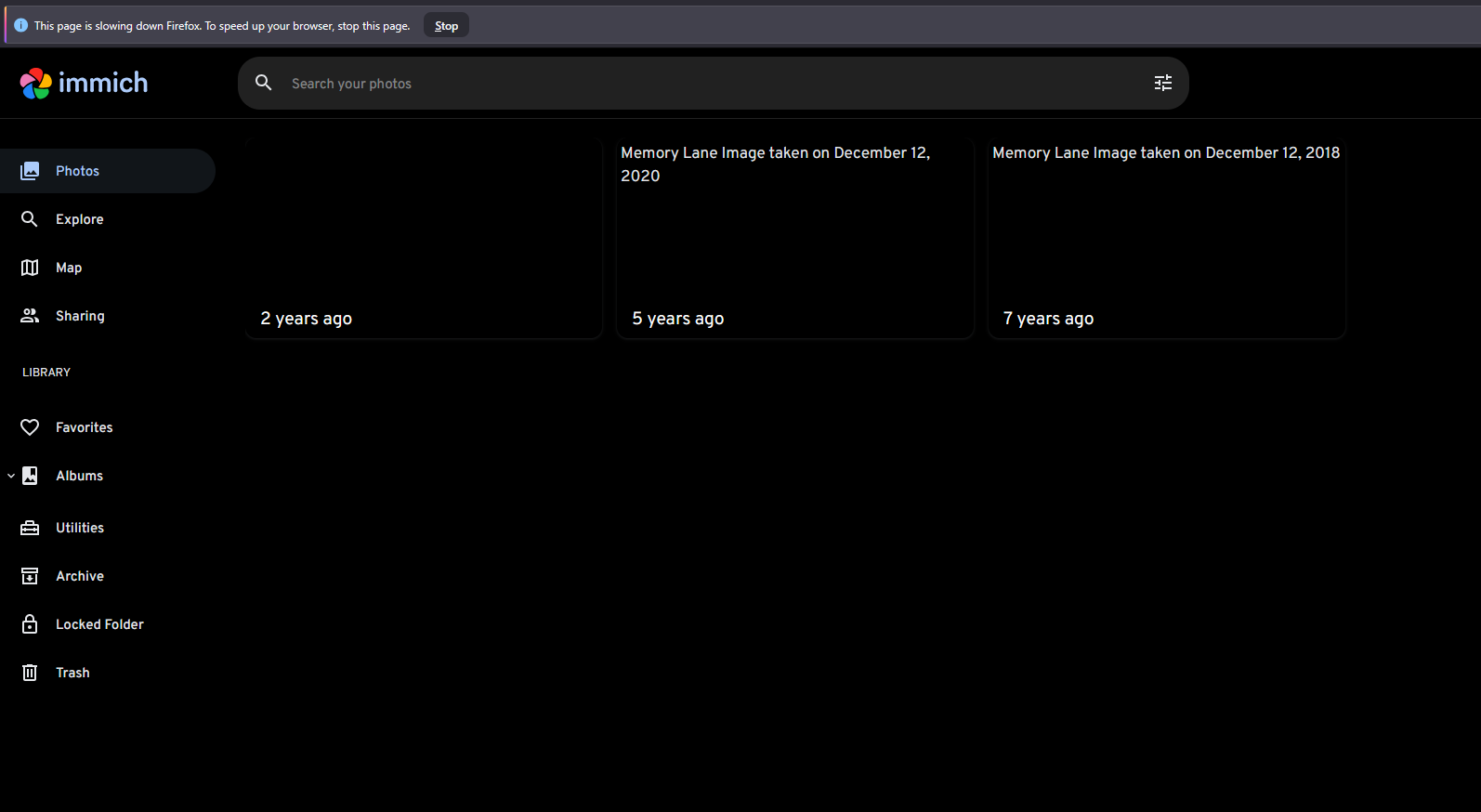The width and height of the screenshot is (1481, 812).
Task: Click the Firefox slowdown warning message text
Action: (x=222, y=26)
